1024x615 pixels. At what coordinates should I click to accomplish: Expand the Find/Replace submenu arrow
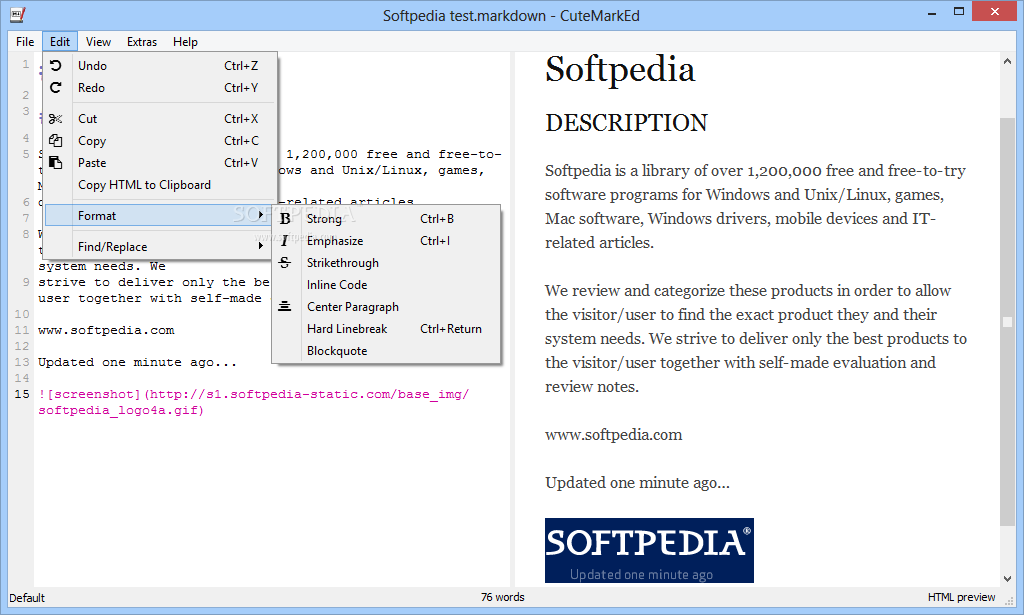pyautogui.click(x=261, y=245)
